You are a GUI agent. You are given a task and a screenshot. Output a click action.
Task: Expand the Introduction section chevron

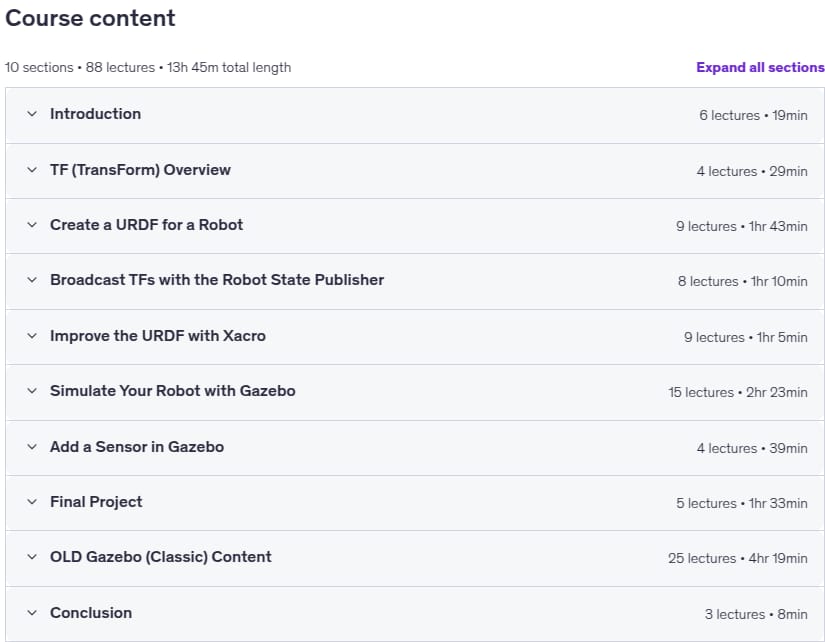(x=32, y=114)
